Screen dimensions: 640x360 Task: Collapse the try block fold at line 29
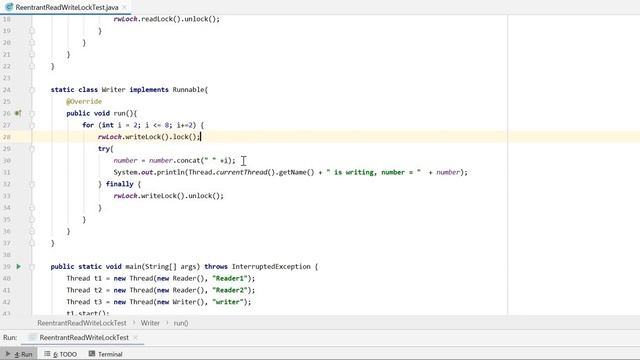click(x=32, y=149)
